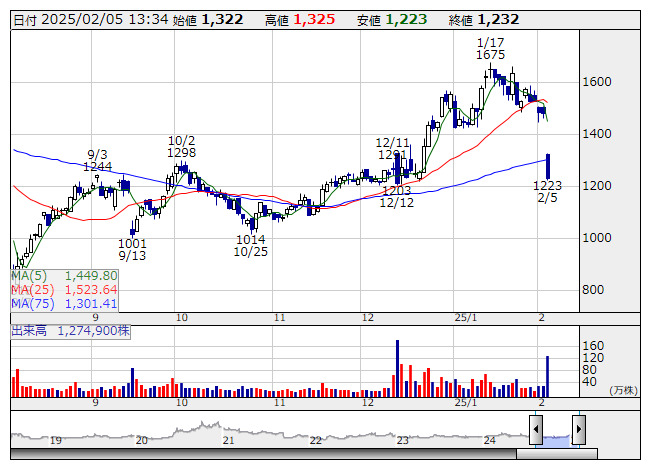This screenshot has height=470, width=653.
Task: Click the 終値 closing price value
Action: (x=497, y=19)
